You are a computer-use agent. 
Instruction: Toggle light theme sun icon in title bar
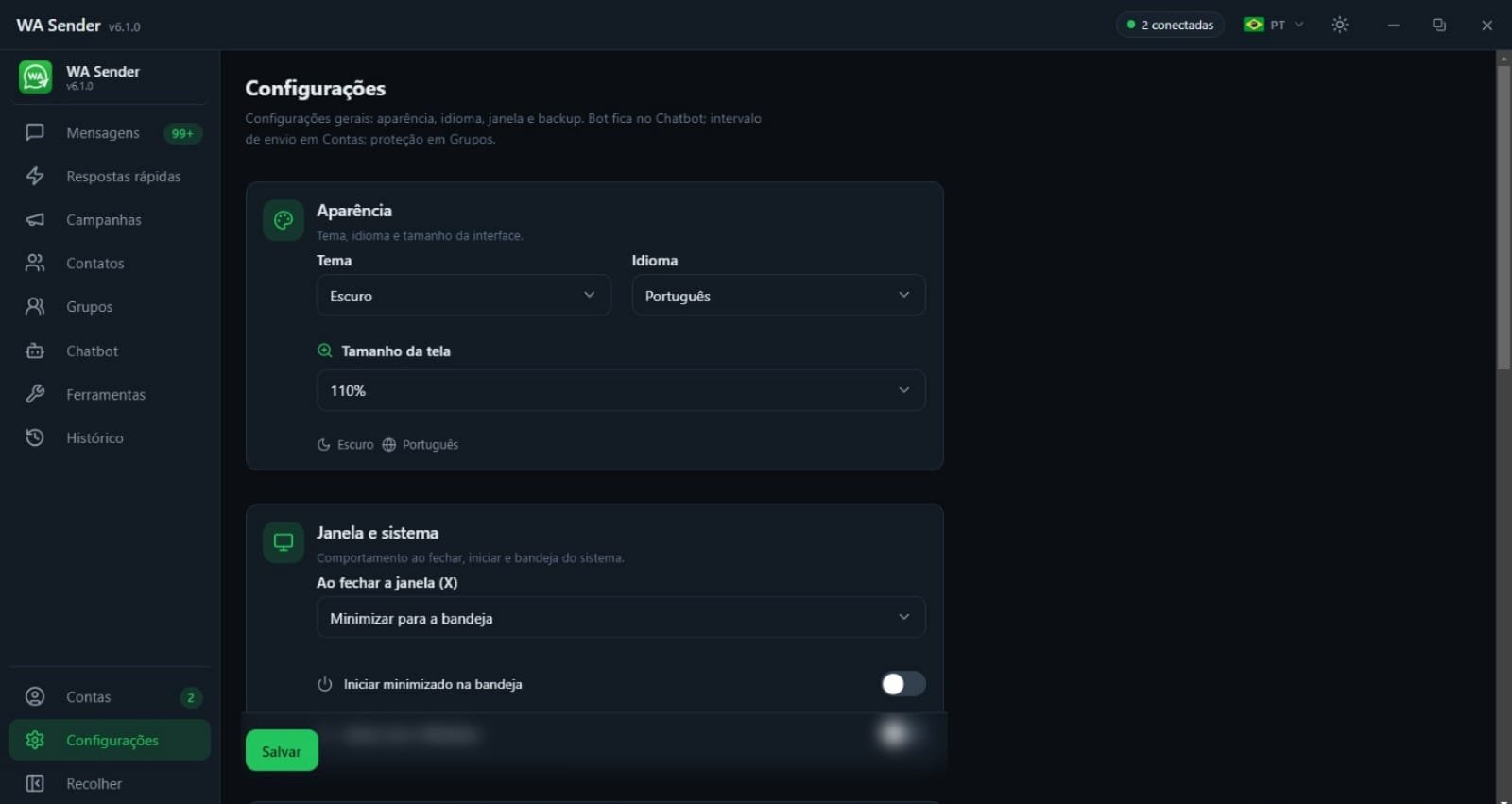[1340, 25]
